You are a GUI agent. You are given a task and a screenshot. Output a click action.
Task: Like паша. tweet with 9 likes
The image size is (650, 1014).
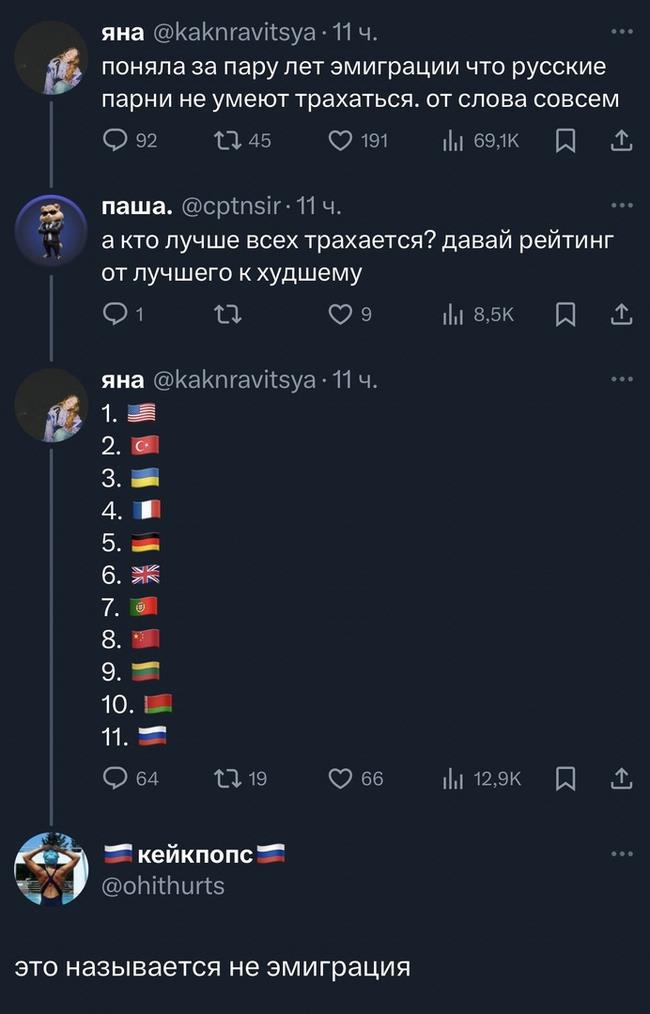coord(341,315)
